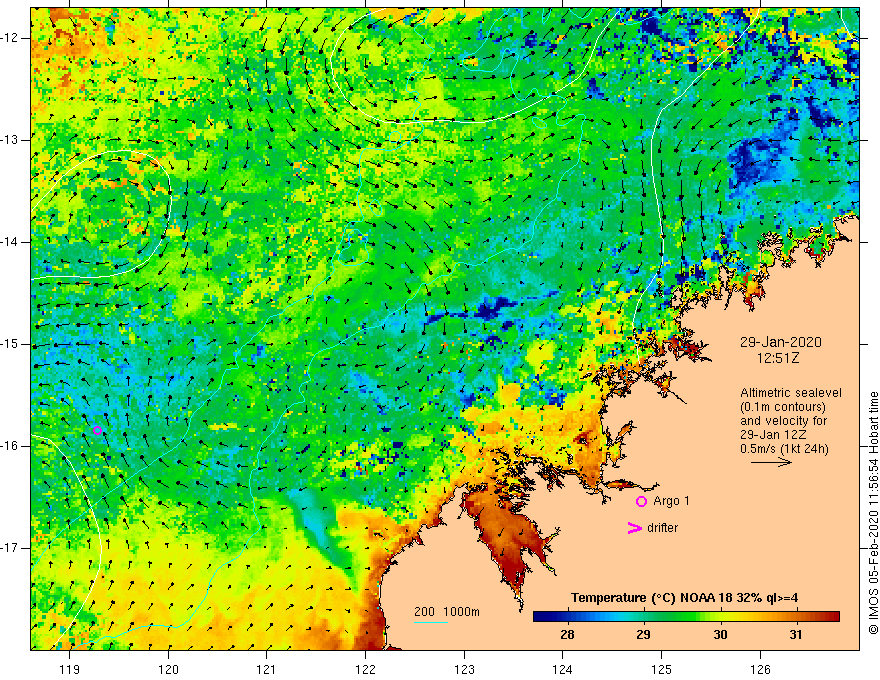Click the 'and velocity for' text line
Image resolution: width=880 pixels, height=680 pixels.
point(783,421)
